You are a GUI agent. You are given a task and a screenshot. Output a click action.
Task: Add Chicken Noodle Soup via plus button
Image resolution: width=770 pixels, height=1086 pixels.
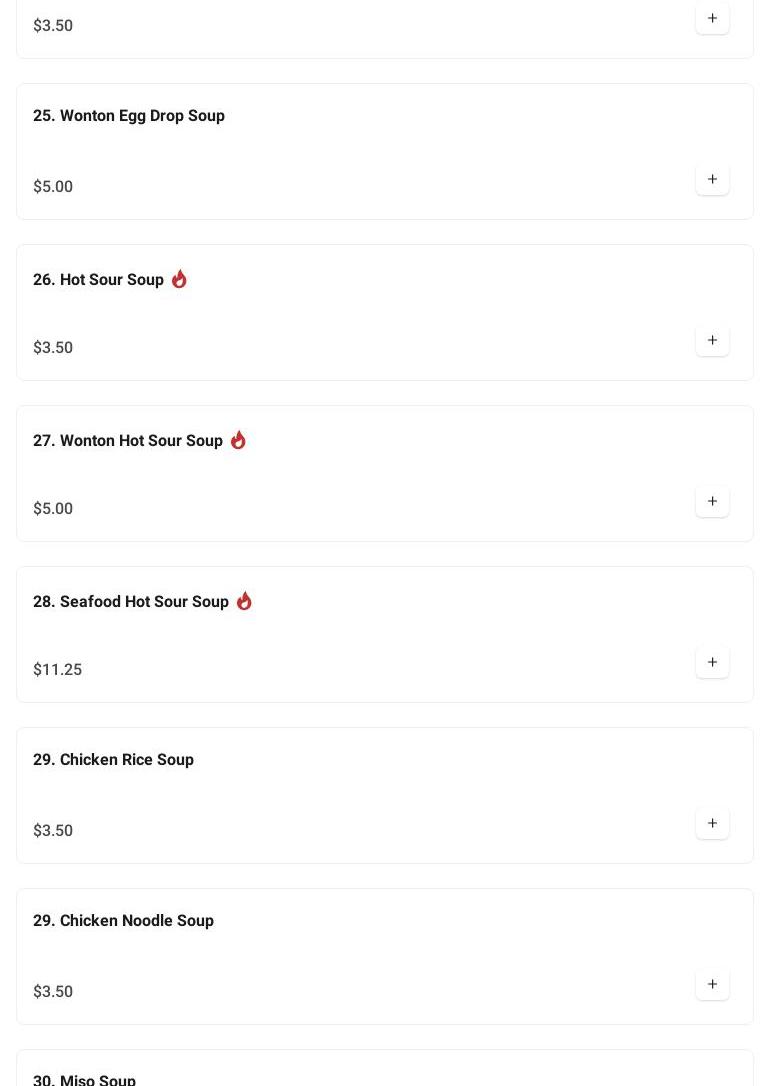(x=712, y=985)
